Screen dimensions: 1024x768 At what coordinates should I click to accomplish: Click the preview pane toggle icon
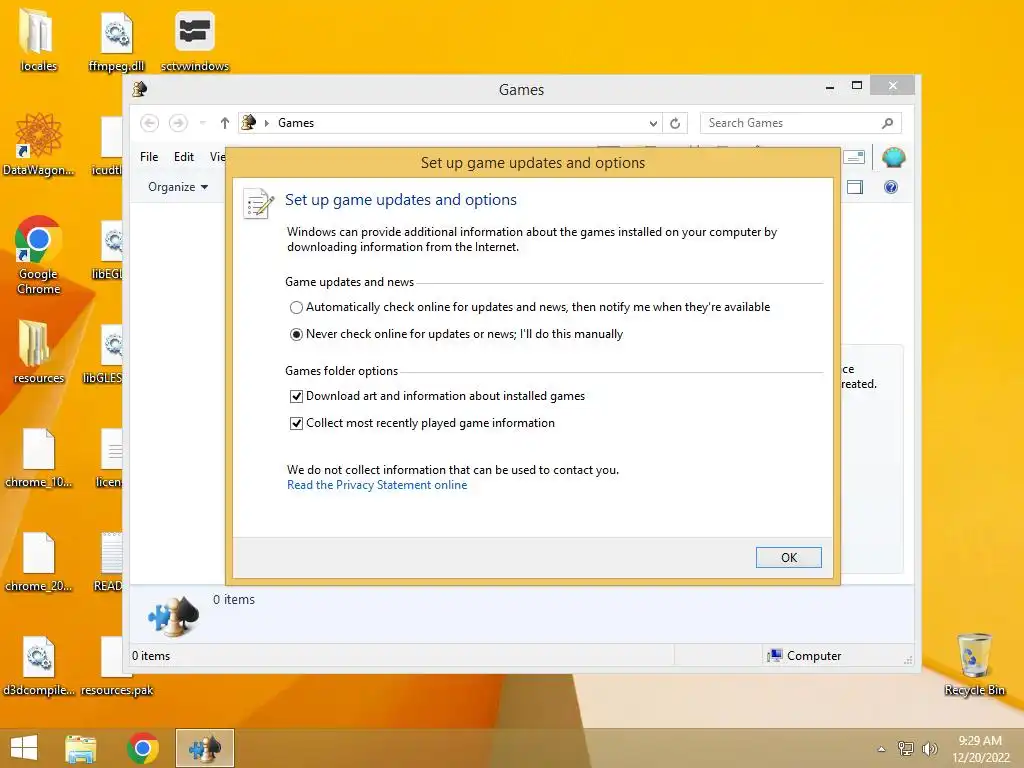coord(854,187)
